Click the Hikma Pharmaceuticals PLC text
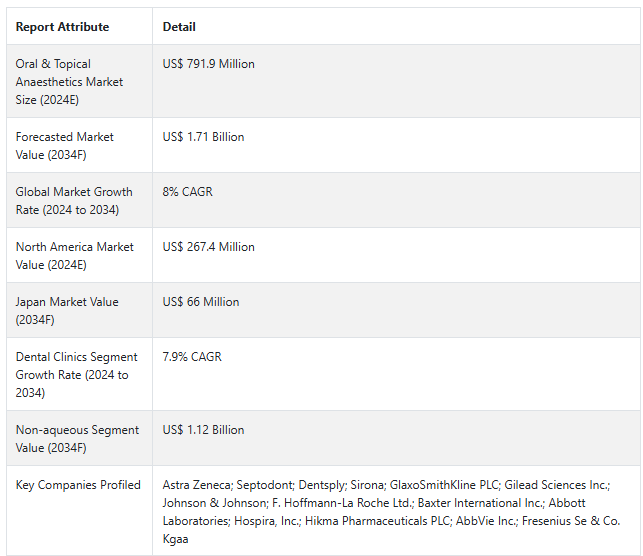Screen dimensions: 643x556 click(378, 521)
